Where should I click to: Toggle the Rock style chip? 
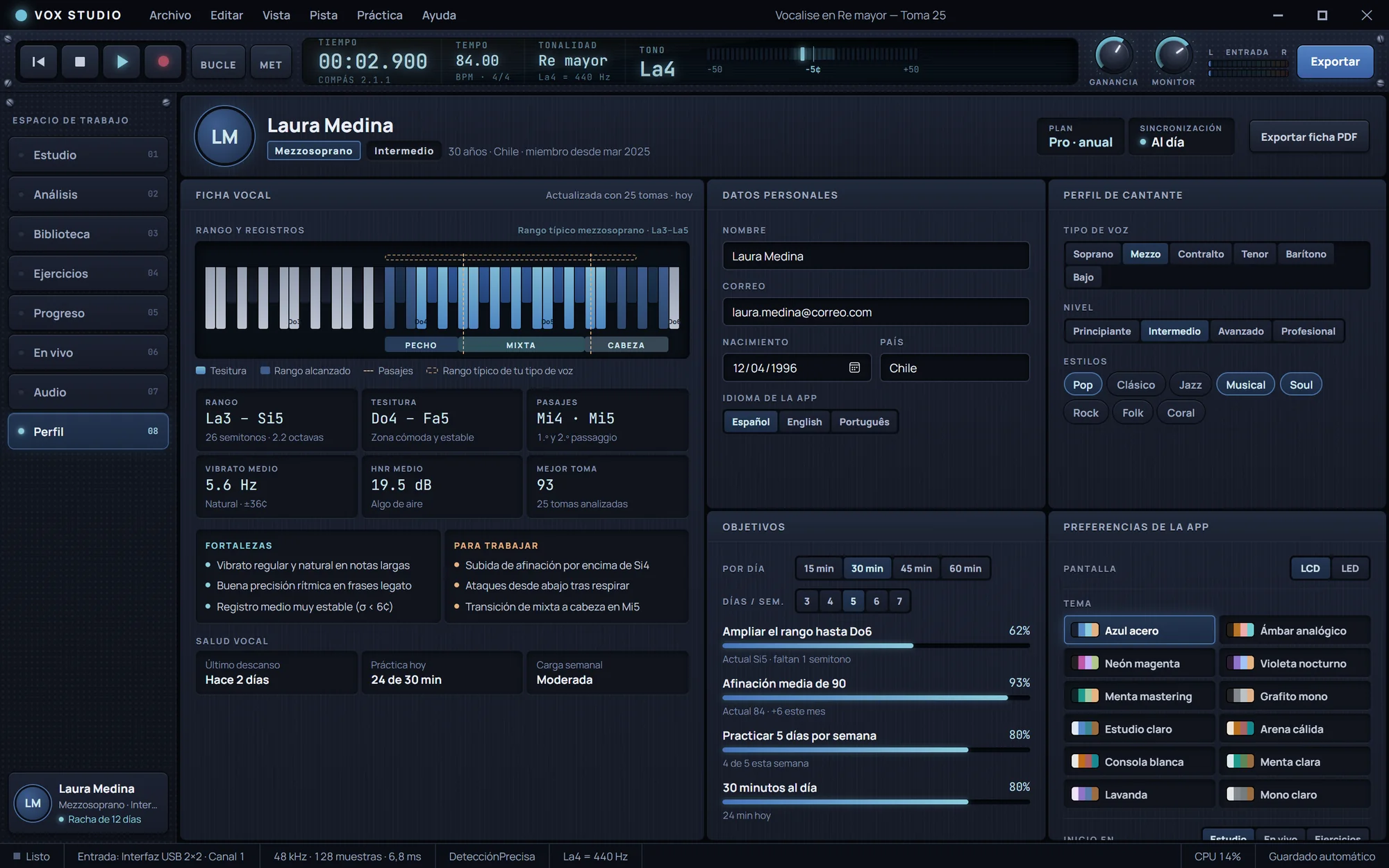click(1086, 412)
